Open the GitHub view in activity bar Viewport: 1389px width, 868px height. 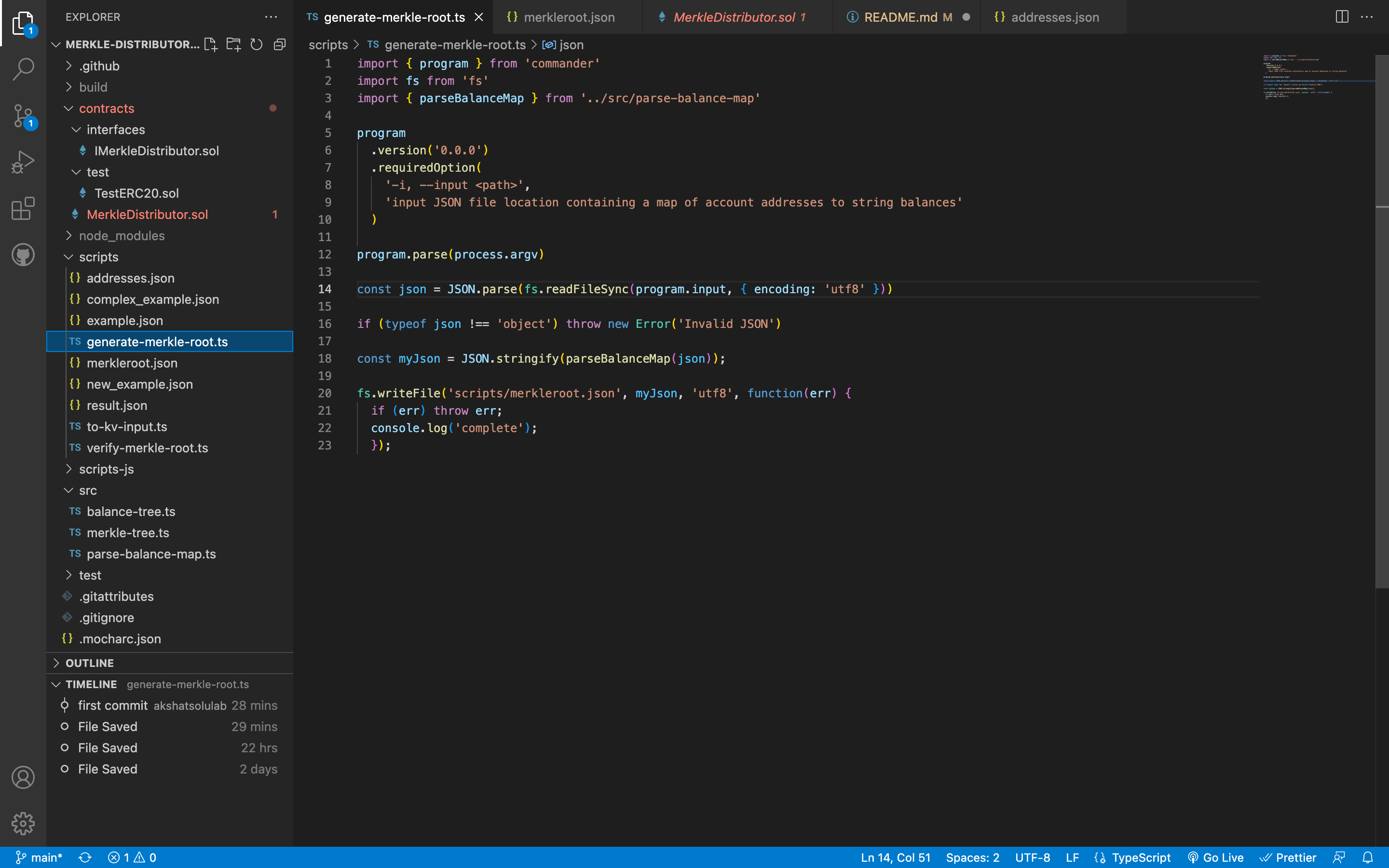pos(23,255)
